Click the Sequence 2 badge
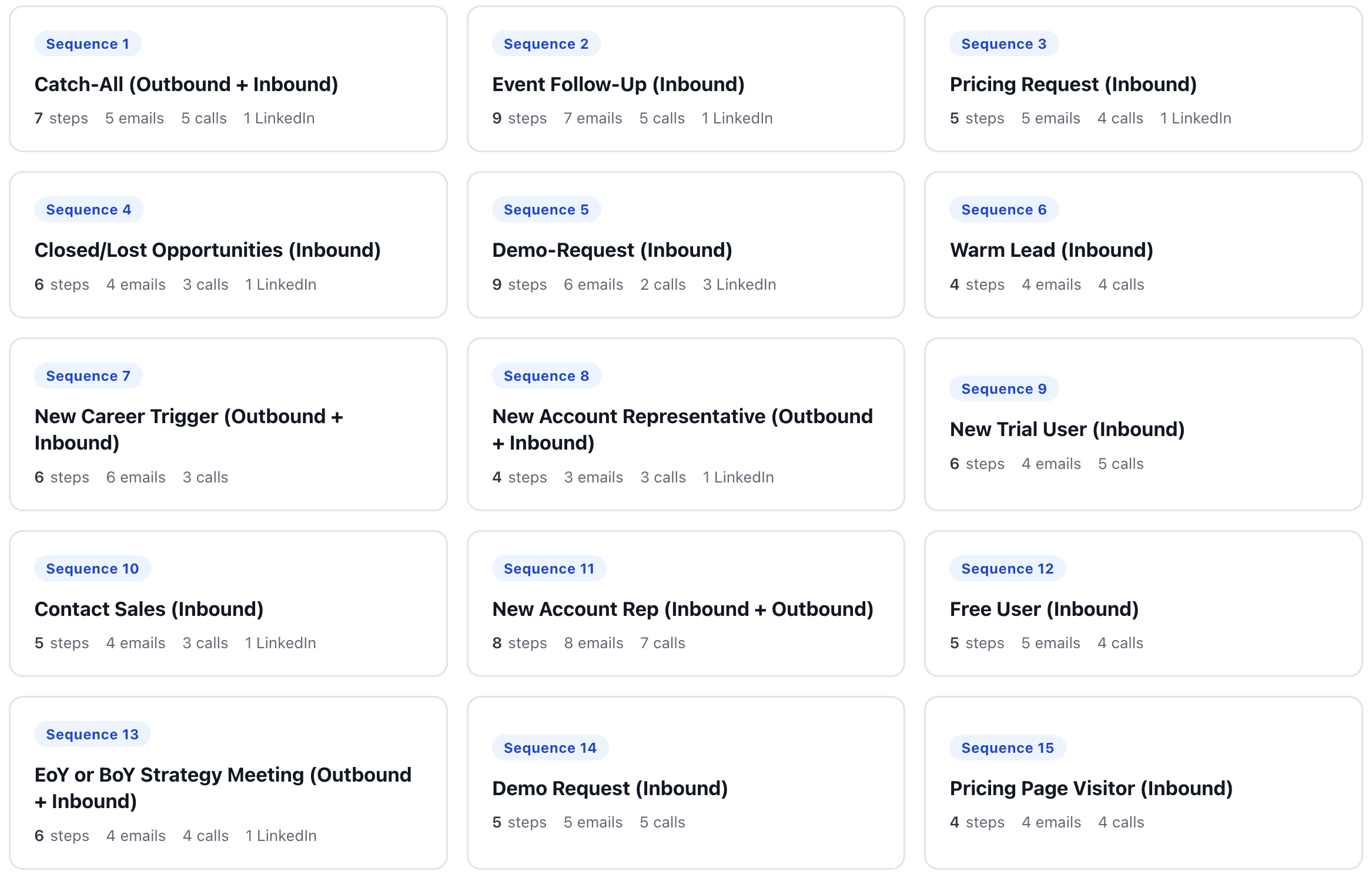Viewport: 1372px width, 878px height. click(x=546, y=44)
